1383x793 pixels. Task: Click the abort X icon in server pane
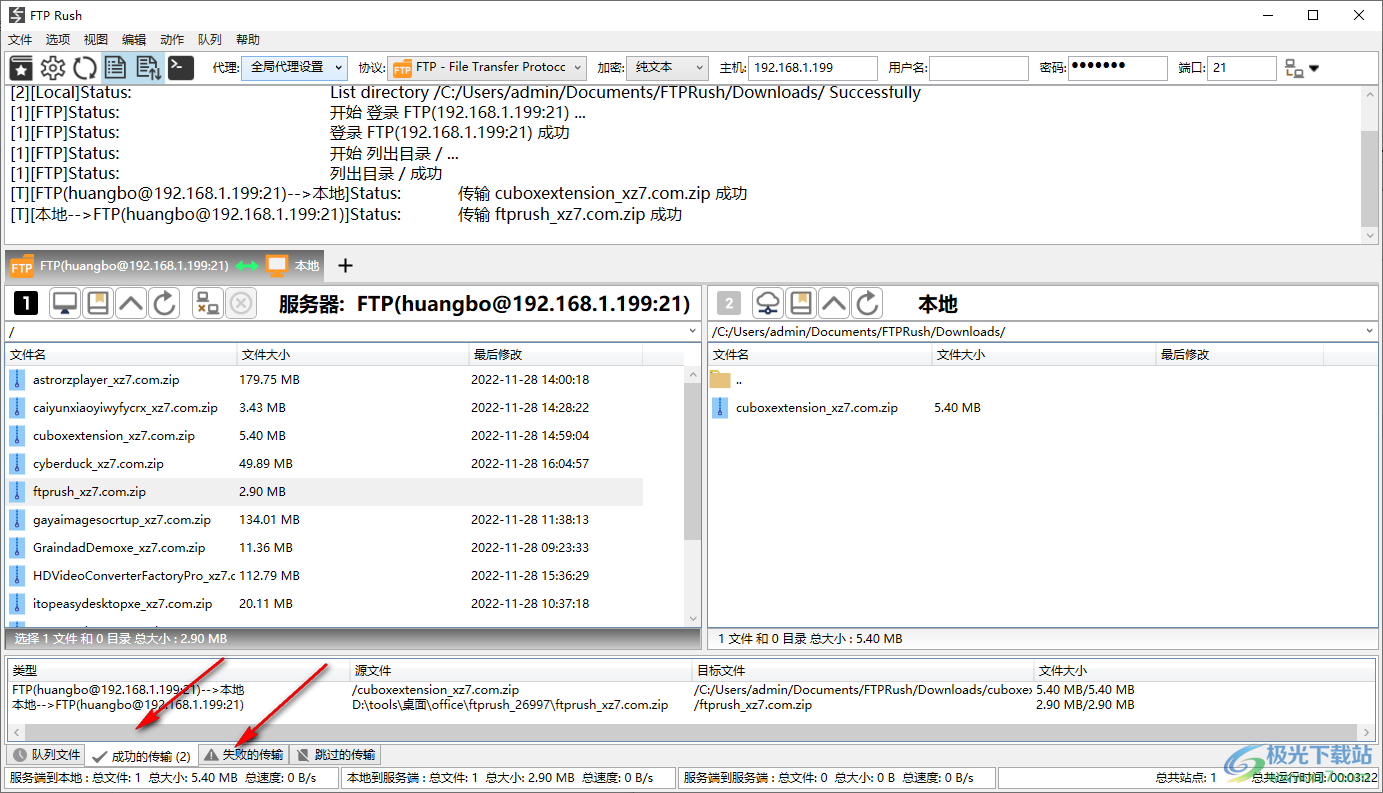(x=241, y=304)
